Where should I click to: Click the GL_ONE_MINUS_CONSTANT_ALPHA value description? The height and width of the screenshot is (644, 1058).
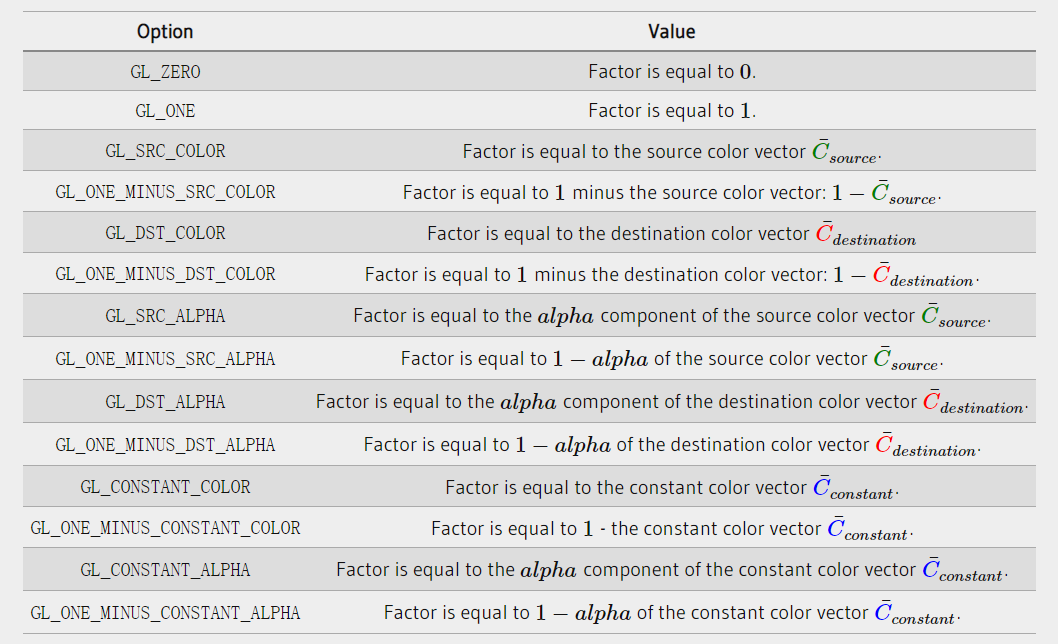click(x=672, y=614)
